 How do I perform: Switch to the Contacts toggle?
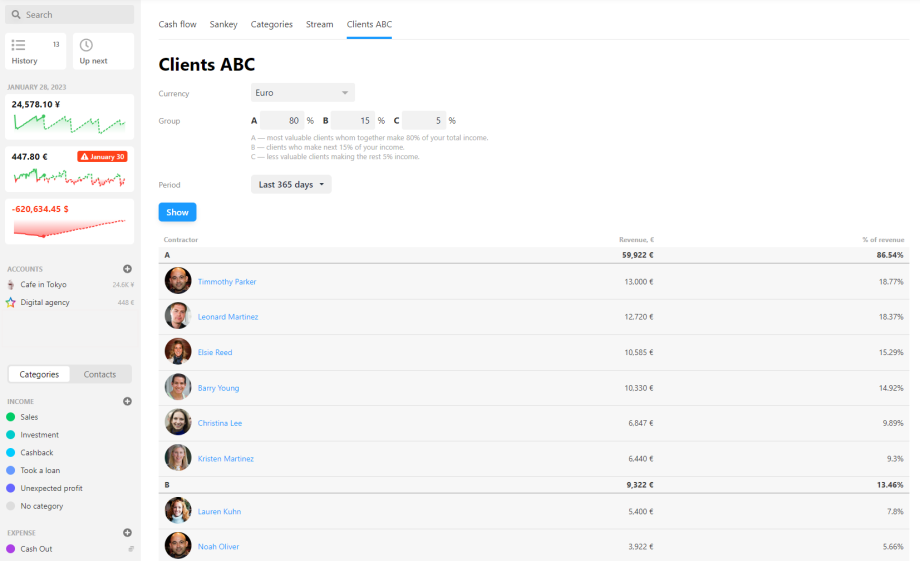tap(100, 374)
